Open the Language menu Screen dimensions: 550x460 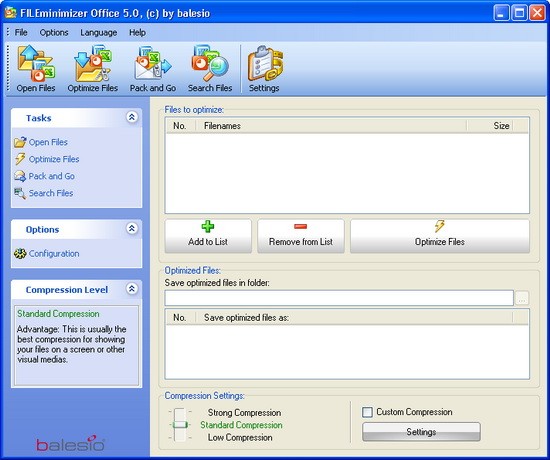(x=99, y=32)
